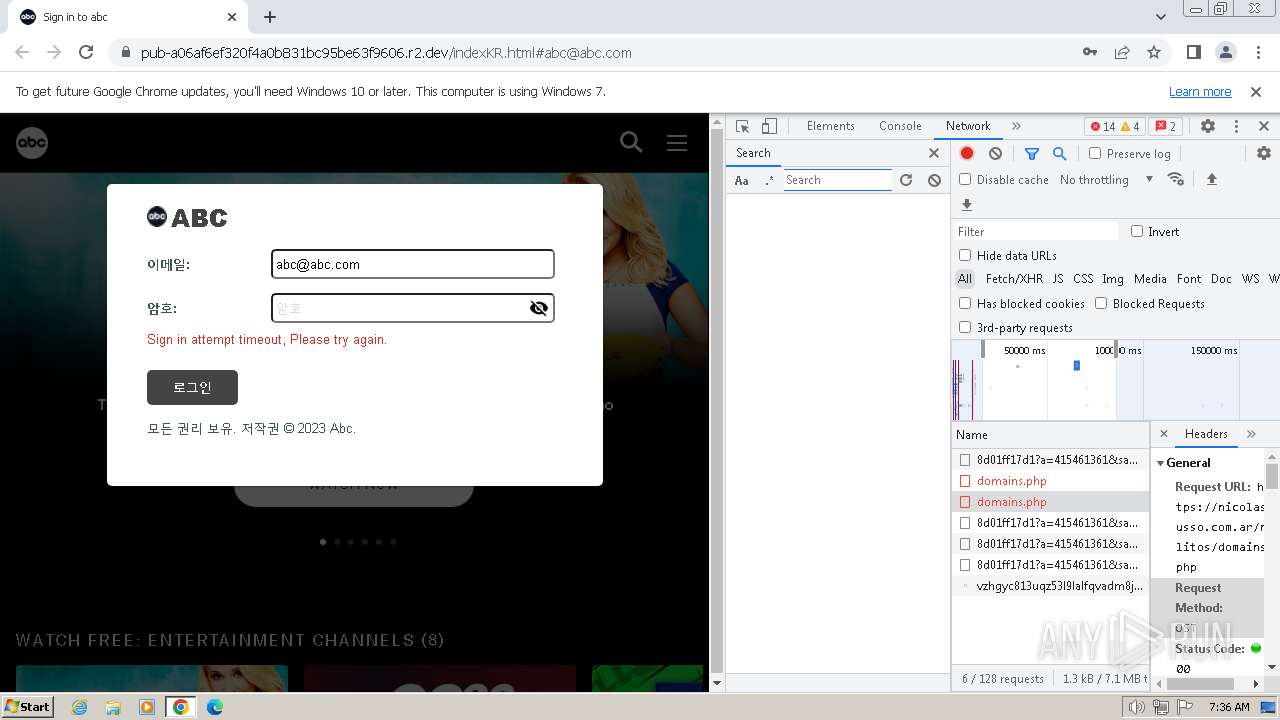The width and height of the screenshot is (1280, 720).
Task: Check 3rd-party requests checkbox
Action: (x=965, y=327)
